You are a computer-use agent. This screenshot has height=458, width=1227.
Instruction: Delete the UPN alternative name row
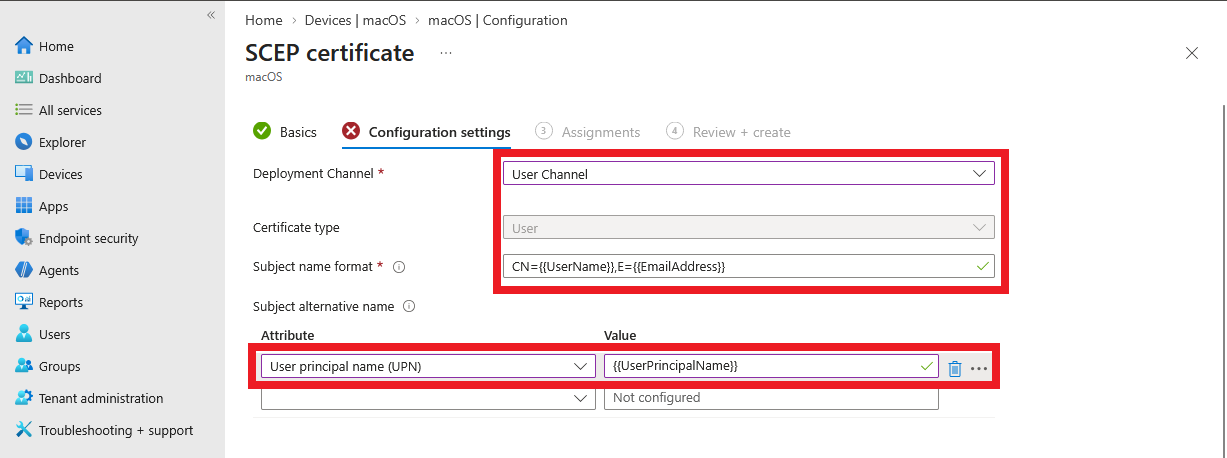[x=954, y=368]
